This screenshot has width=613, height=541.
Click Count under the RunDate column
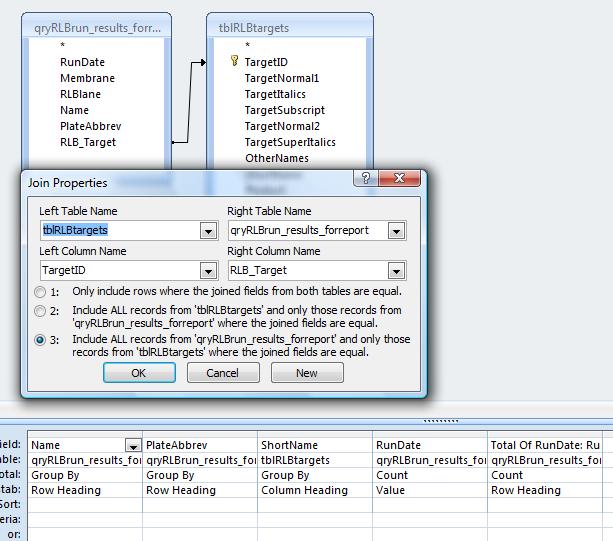(x=430, y=475)
